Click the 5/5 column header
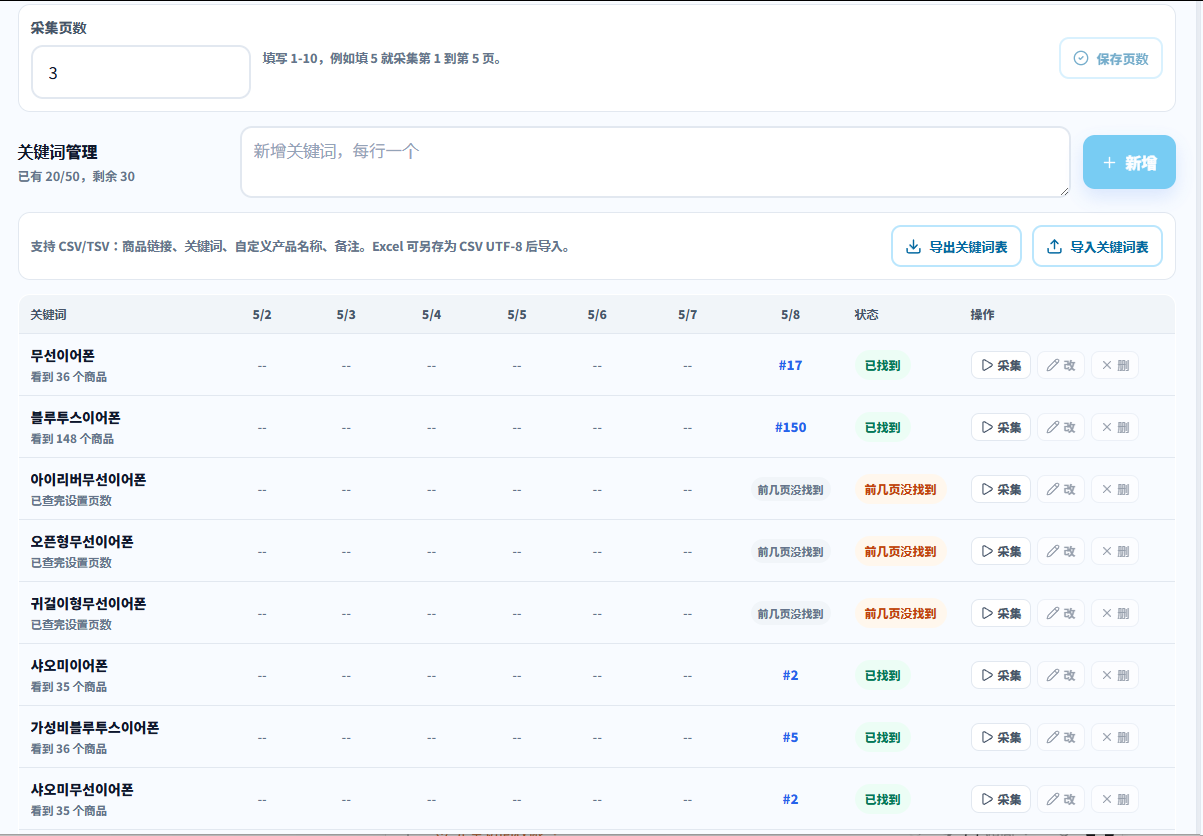Image resolution: width=1203 pixels, height=836 pixels. (517, 314)
